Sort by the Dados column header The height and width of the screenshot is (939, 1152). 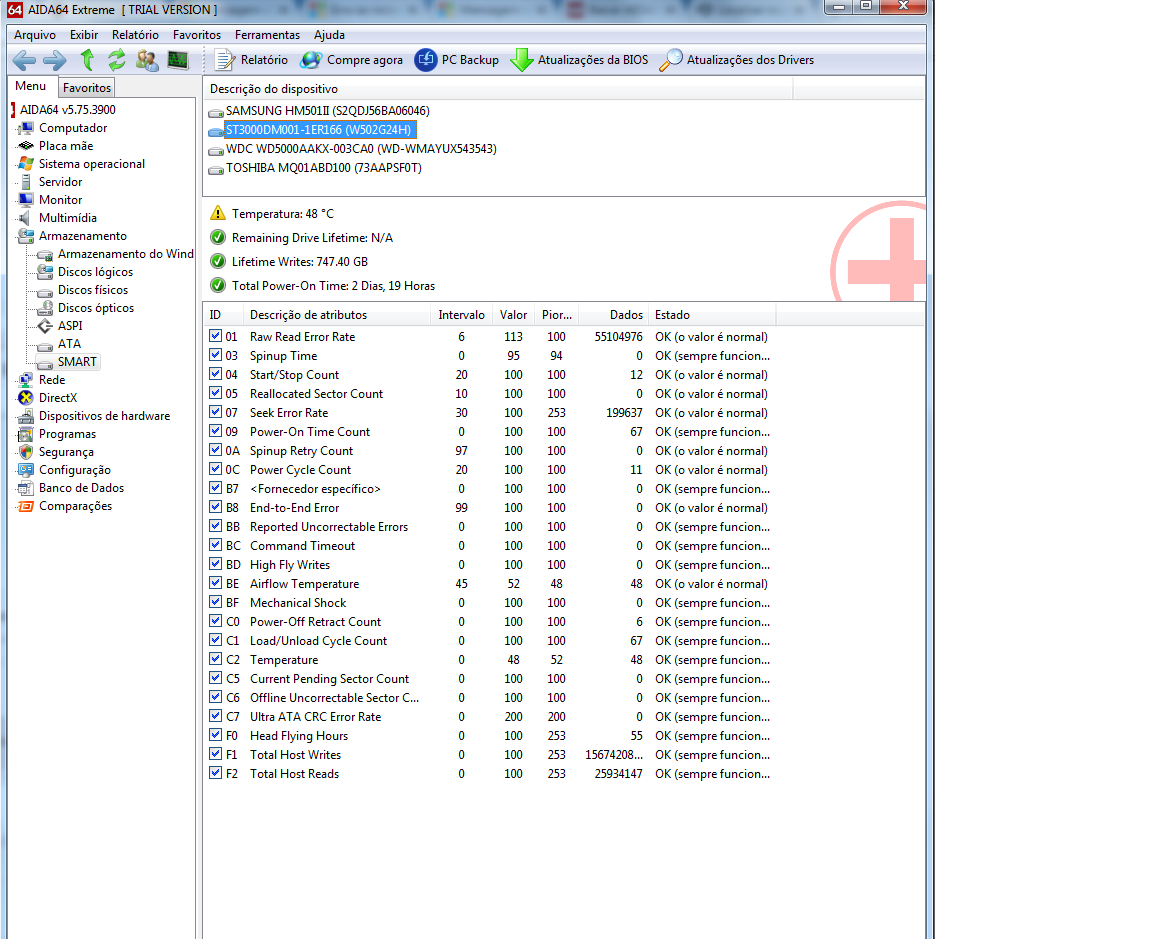[x=613, y=314]
